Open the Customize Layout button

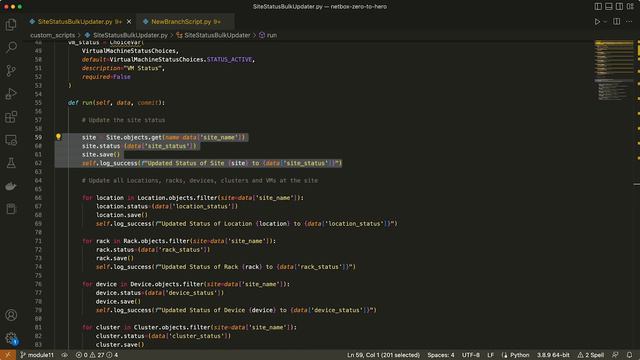(630, 7)
